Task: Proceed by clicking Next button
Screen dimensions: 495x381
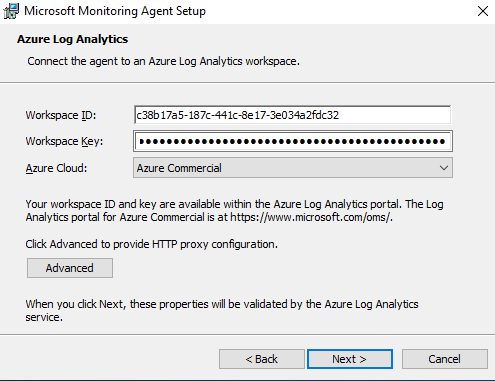Action: pos(350,359)
